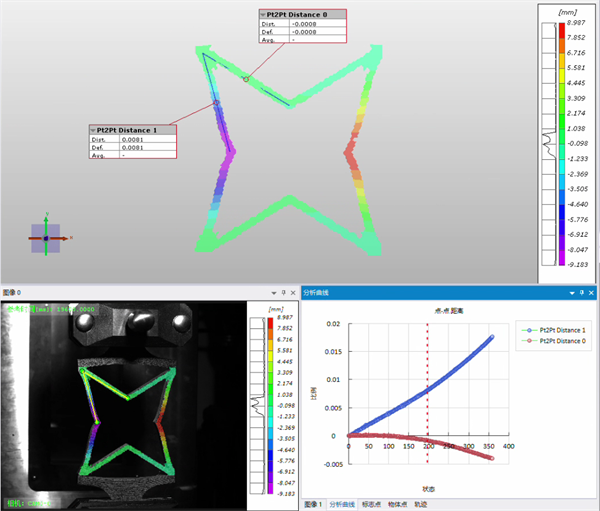Click the green timestamp overlay in camera image
Viewport: 600px width, 511px height.
tap(51, 309)
